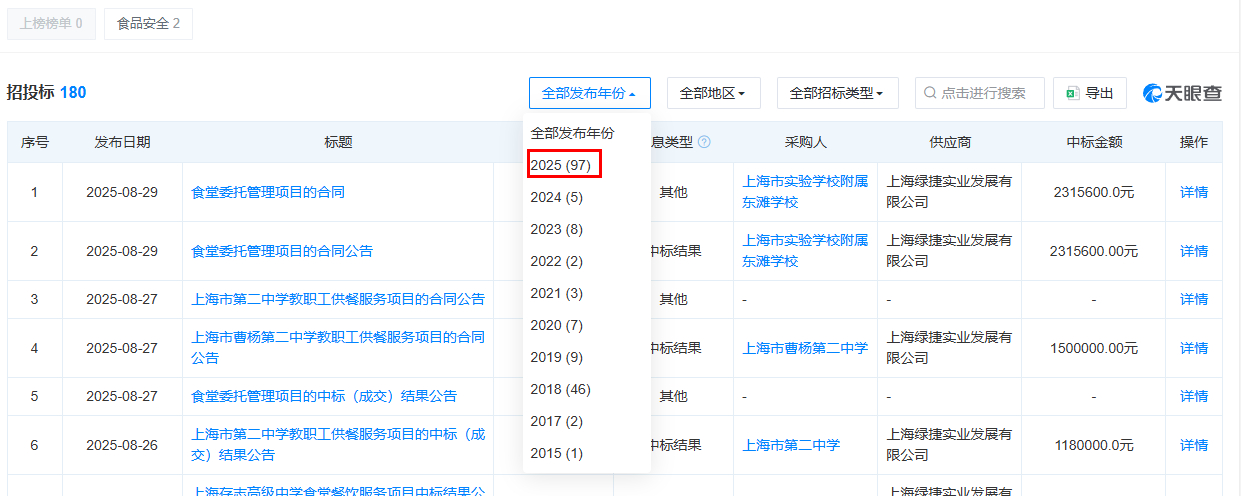Open 食堂委托管理项目的中标（成交）结果公告
The height and width of the screenshot is (496, 1241).
click(324, 396)
